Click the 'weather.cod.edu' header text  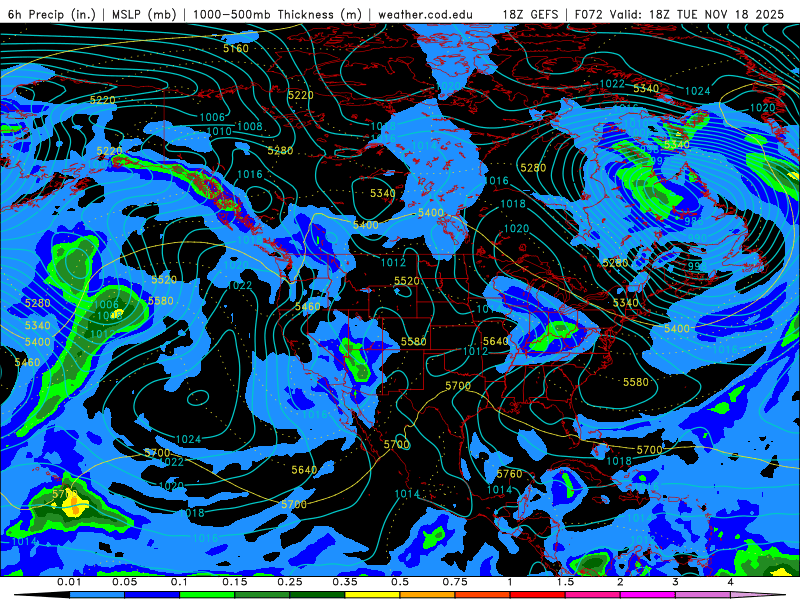tap(426, 14)
